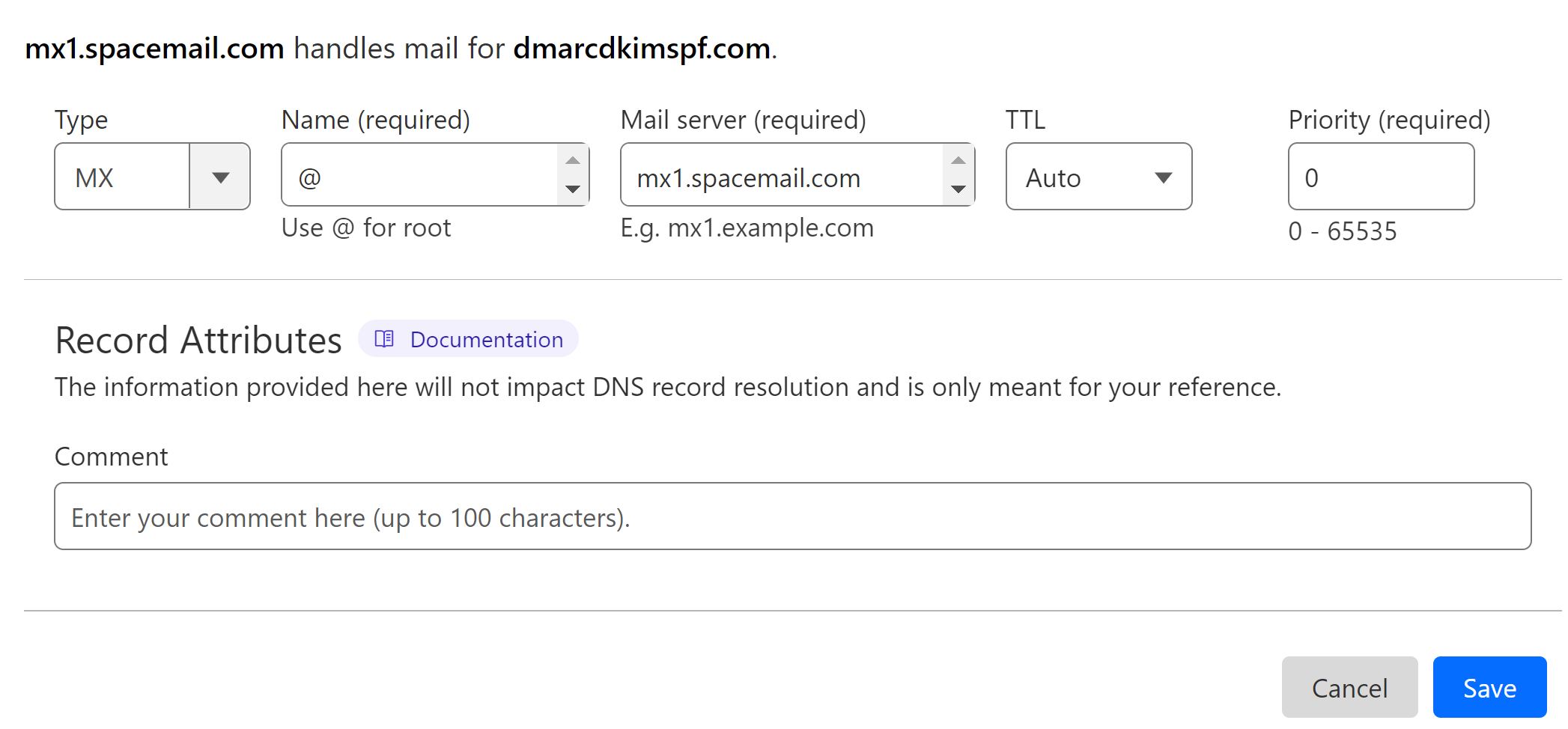
Task: Click the Name field up arrow
Action: [x=573, y=160]
